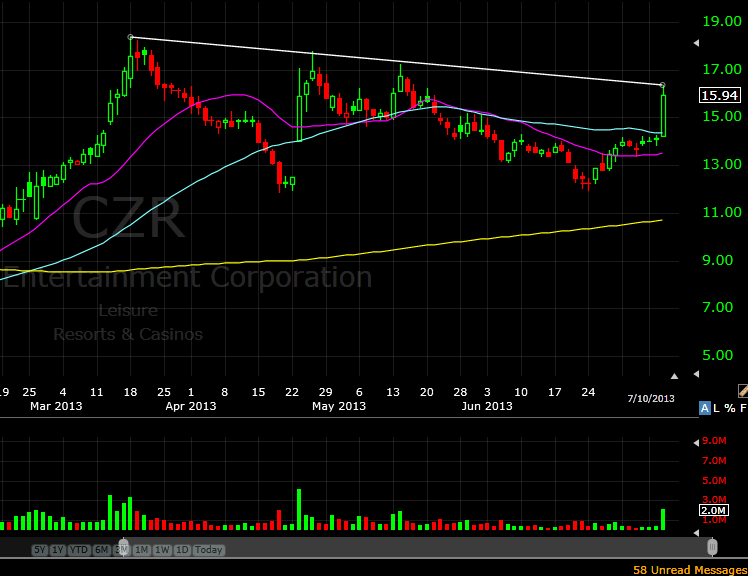
Task: Click the tallest green volume bar in late April
Action: coord(299,509)
